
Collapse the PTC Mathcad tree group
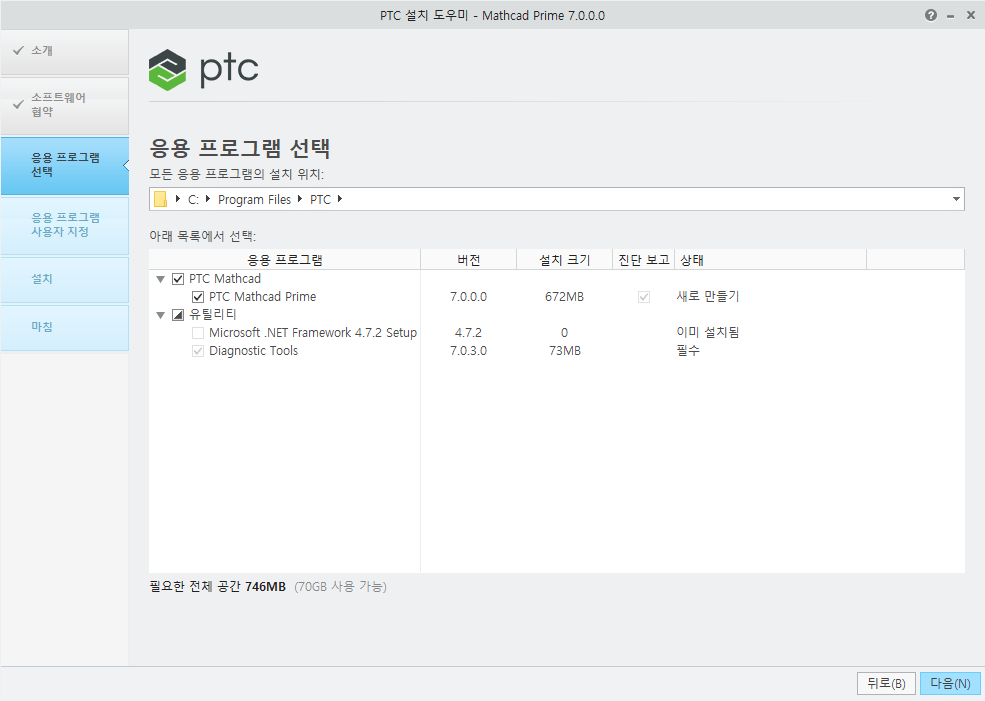click(x=161, y=279)
